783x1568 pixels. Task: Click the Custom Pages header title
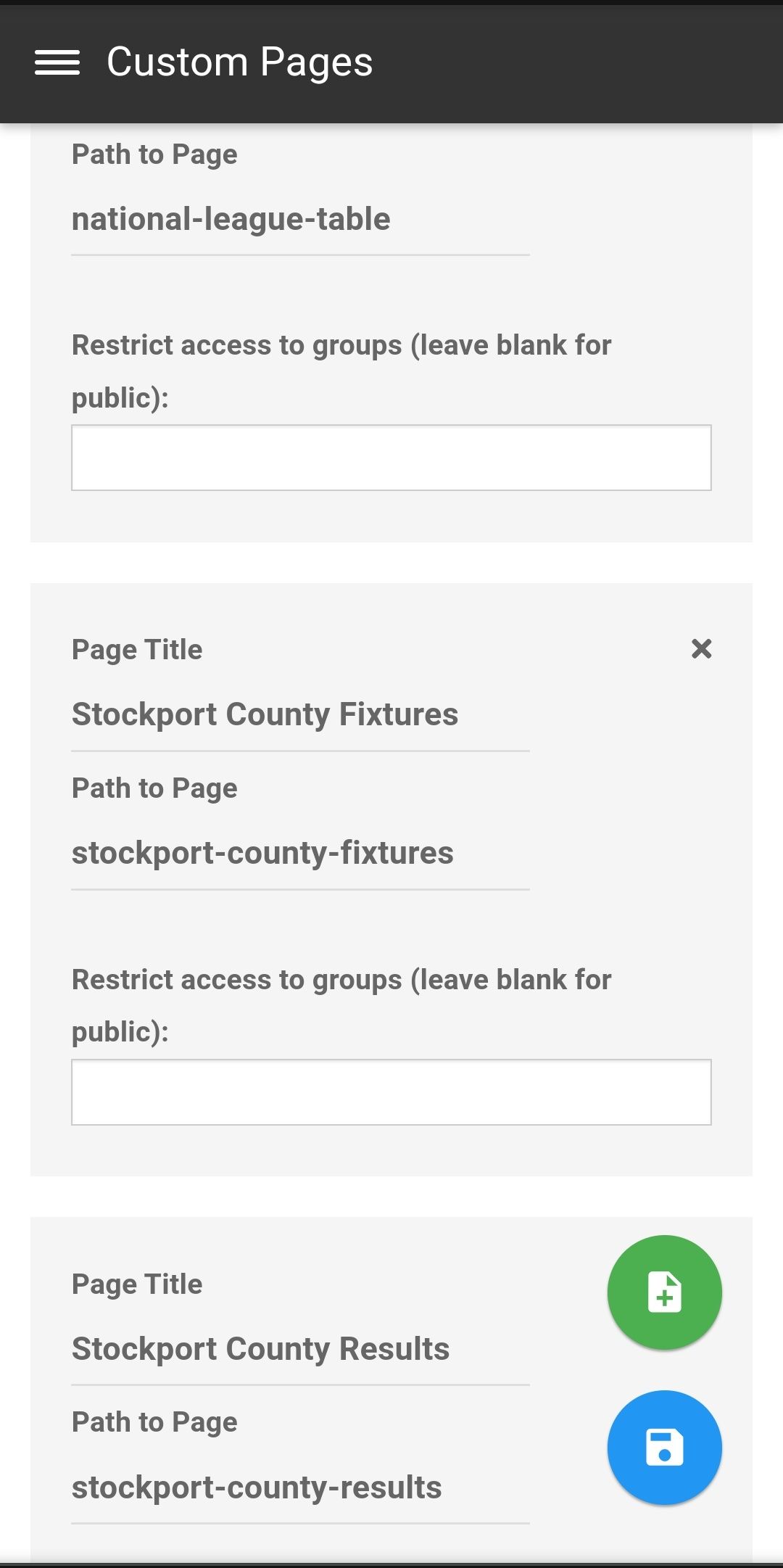coord(239,62)
